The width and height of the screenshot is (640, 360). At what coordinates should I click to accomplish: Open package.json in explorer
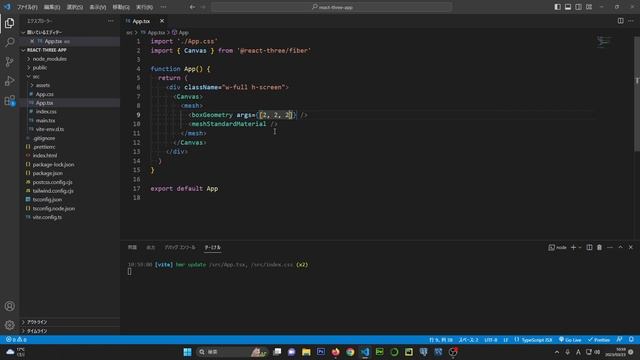(48, 173)
